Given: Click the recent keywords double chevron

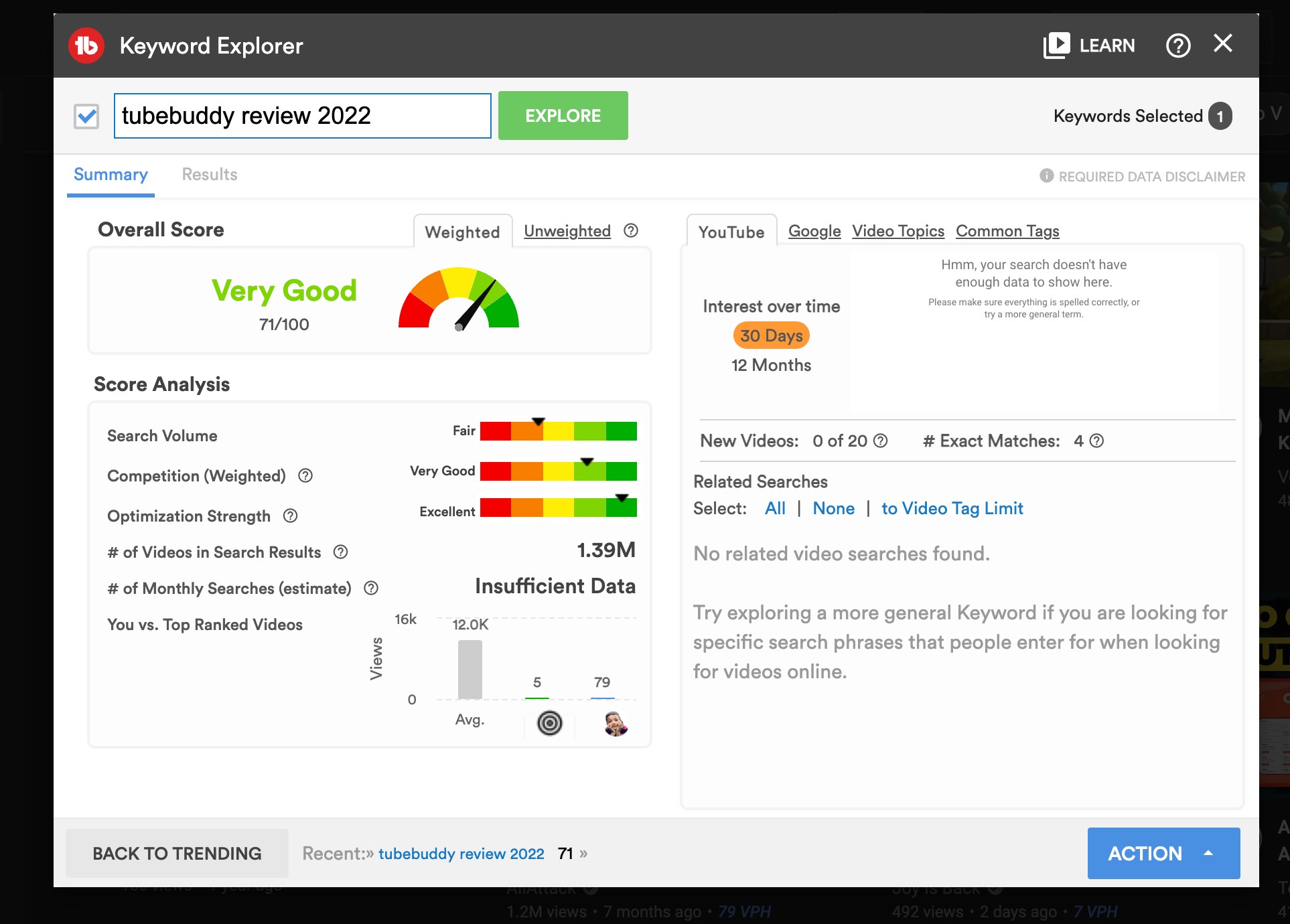Looking at the screenshot, I should coord(584,854).
